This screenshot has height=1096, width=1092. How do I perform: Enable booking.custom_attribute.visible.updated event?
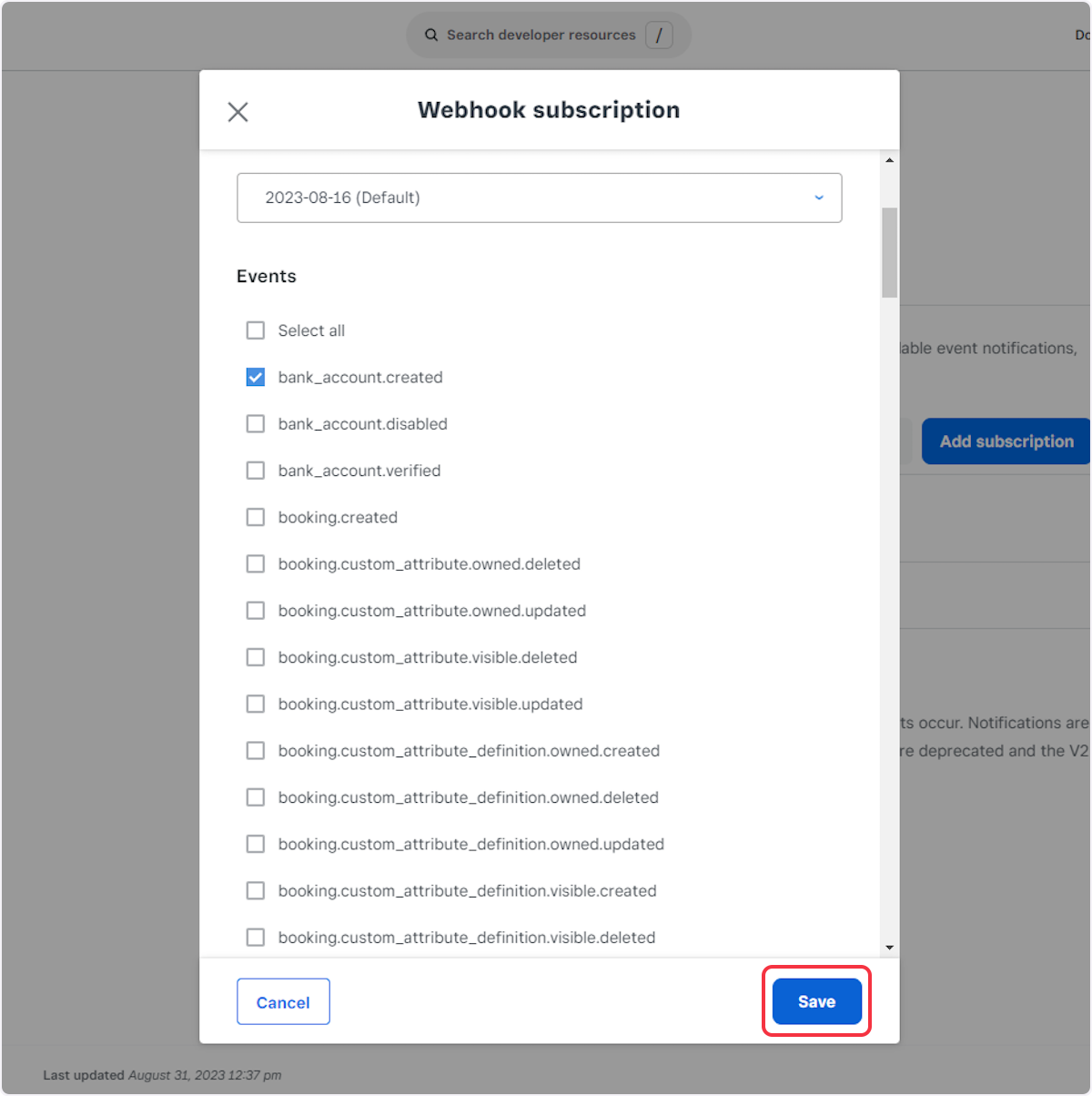[256, 705]
